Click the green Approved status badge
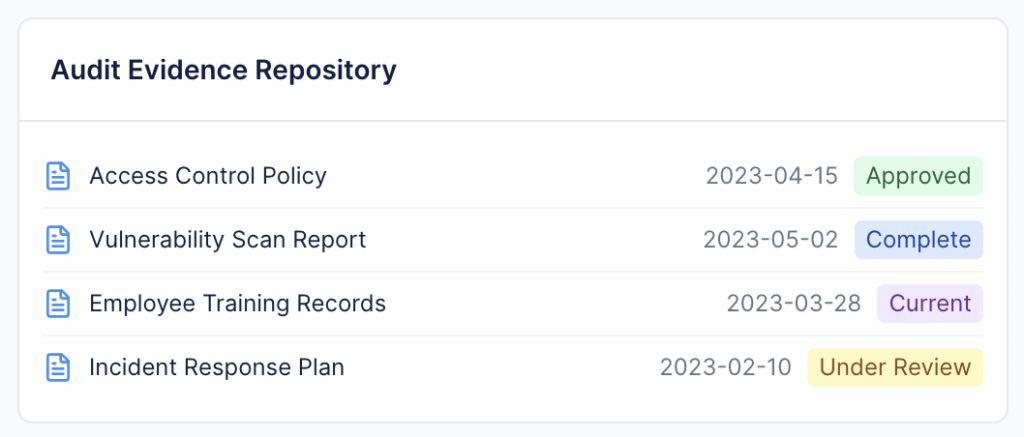Image resolution: width=1024 pixels, height=437 pixels. [918, 176]
